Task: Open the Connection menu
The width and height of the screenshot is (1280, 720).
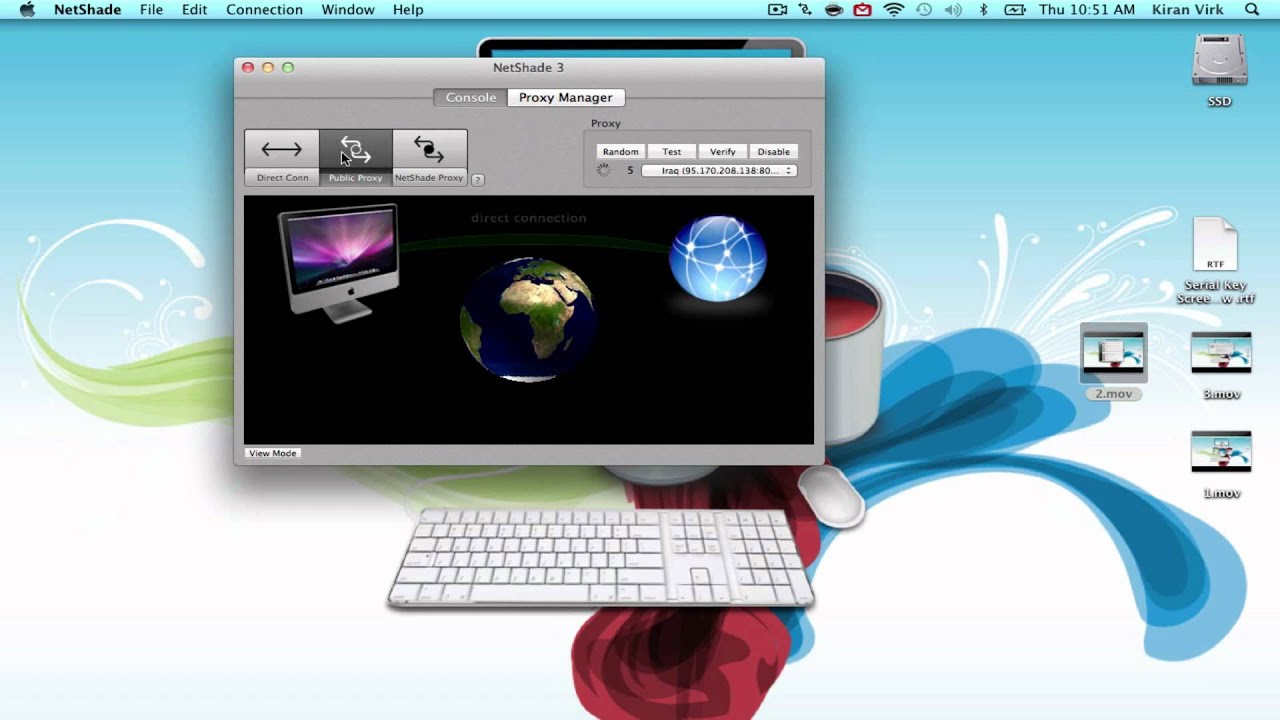Action: 264,10
